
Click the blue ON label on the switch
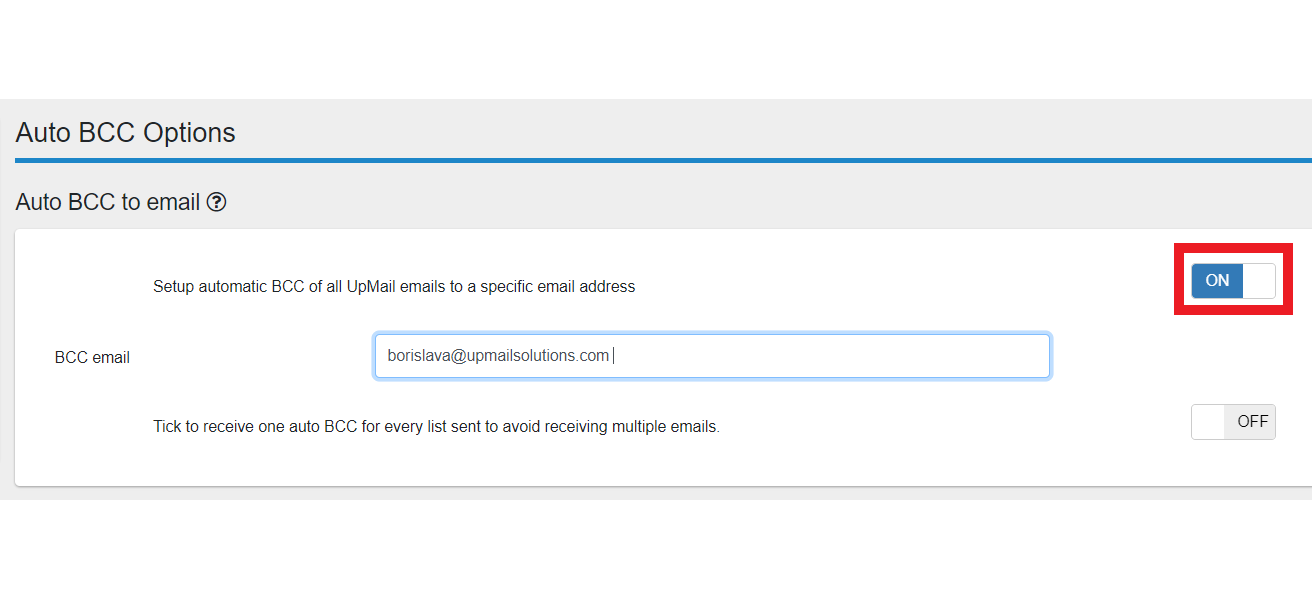1217,281
